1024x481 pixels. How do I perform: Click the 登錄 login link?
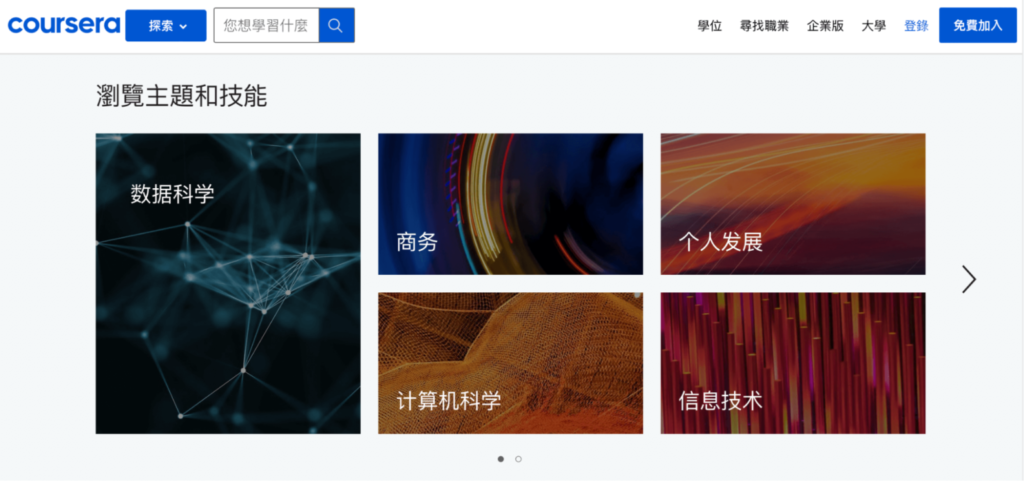click(x=916, y=26)
